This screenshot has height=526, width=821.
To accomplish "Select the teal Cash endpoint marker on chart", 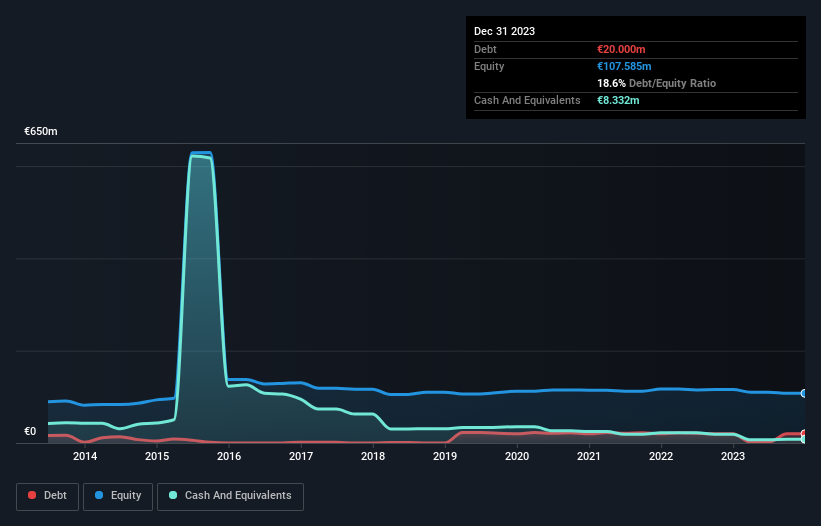I will tap(804, 439).
